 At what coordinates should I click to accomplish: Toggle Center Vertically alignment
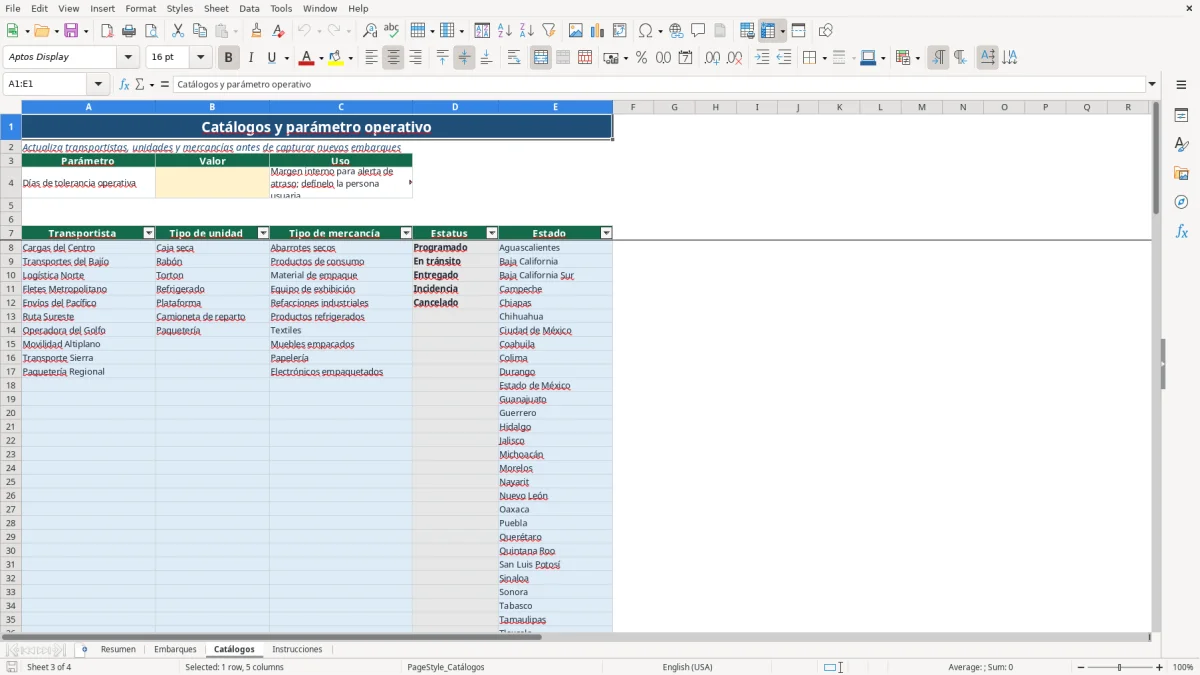click(464, 58)
